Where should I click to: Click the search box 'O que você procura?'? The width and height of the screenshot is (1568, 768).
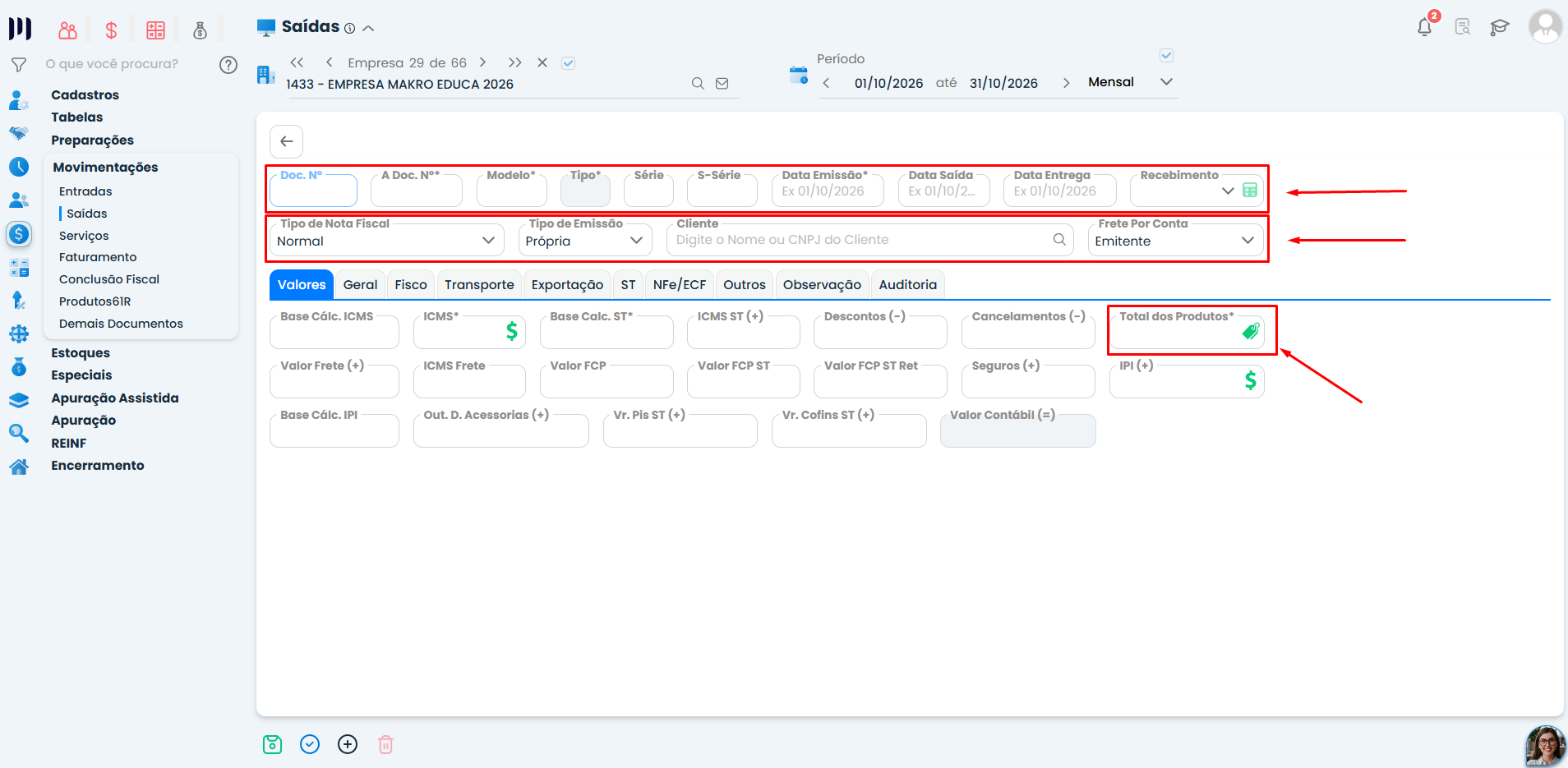112,64
